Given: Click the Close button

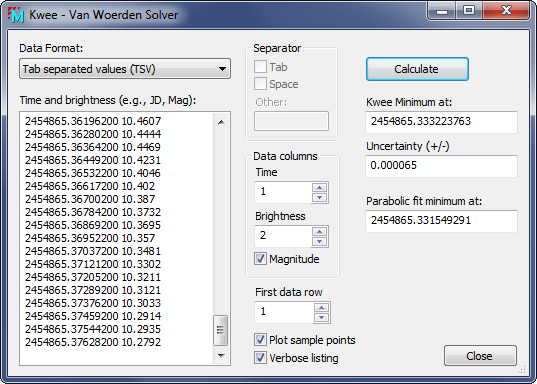Looking at the screenshot, I should pyautogui.click(x=480, y=356).
